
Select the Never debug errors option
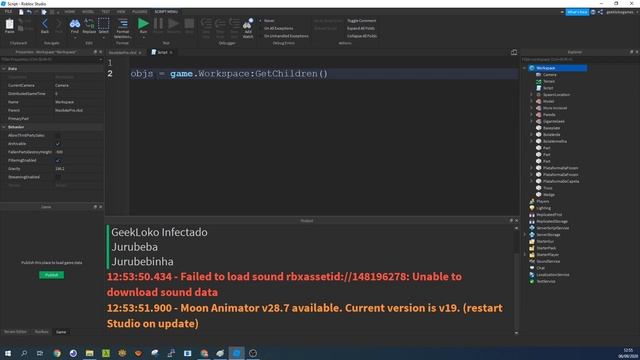(x=269, y=20)
